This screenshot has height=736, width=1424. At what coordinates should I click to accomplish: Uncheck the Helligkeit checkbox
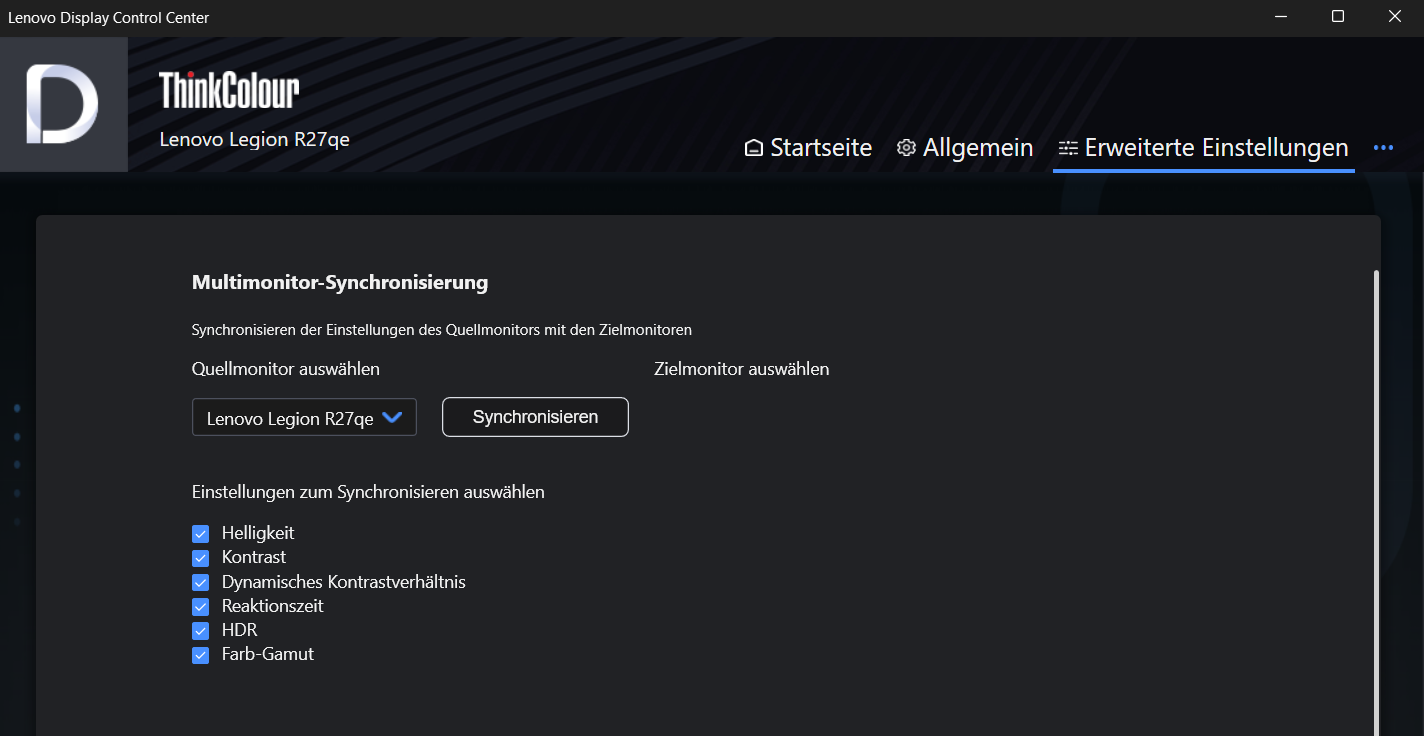[200, 534]
